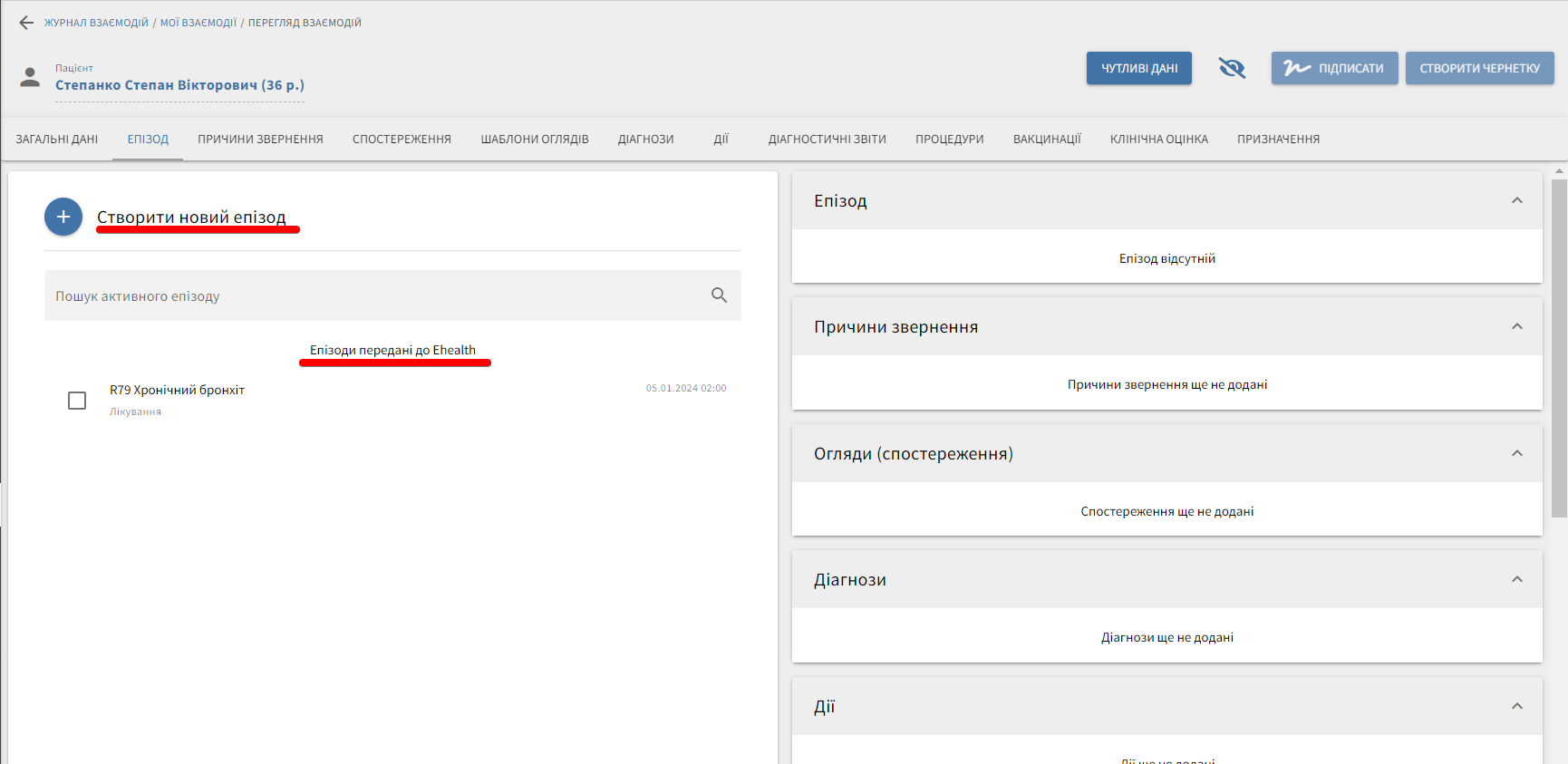Collapse the Епізод panel
This screenshot has width=1568, height=764.
click(x=1516, y=200)
